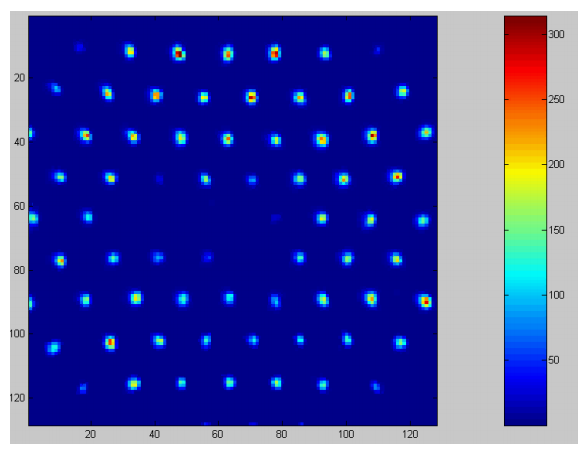Image resolution: width=584 pixels, height=458 pixels.
Task: Pick the yellow band of the colorbar
Action: pyautogui.click(x=525, y=169)
